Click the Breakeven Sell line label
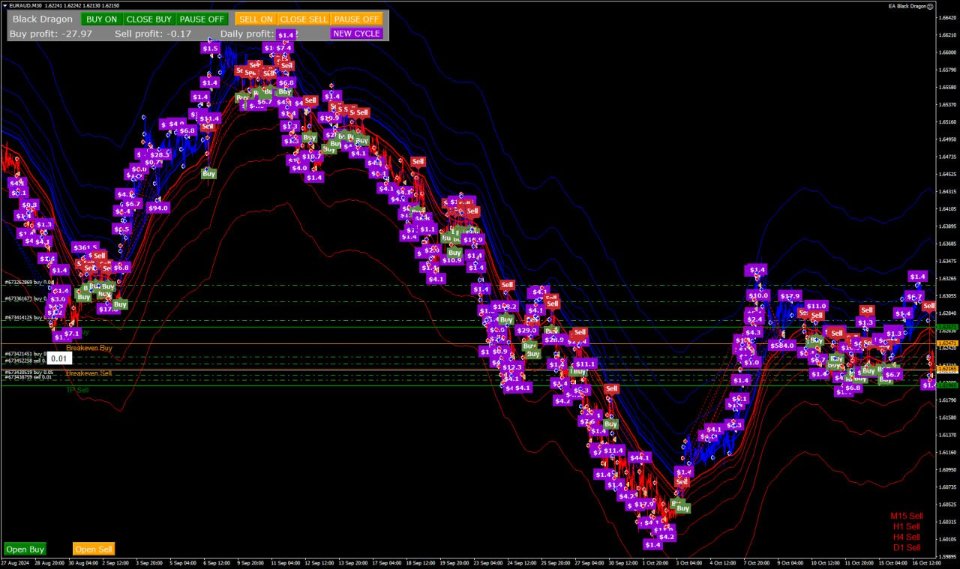The width and height of the screenshot is (960, 569). pos(89,373)
